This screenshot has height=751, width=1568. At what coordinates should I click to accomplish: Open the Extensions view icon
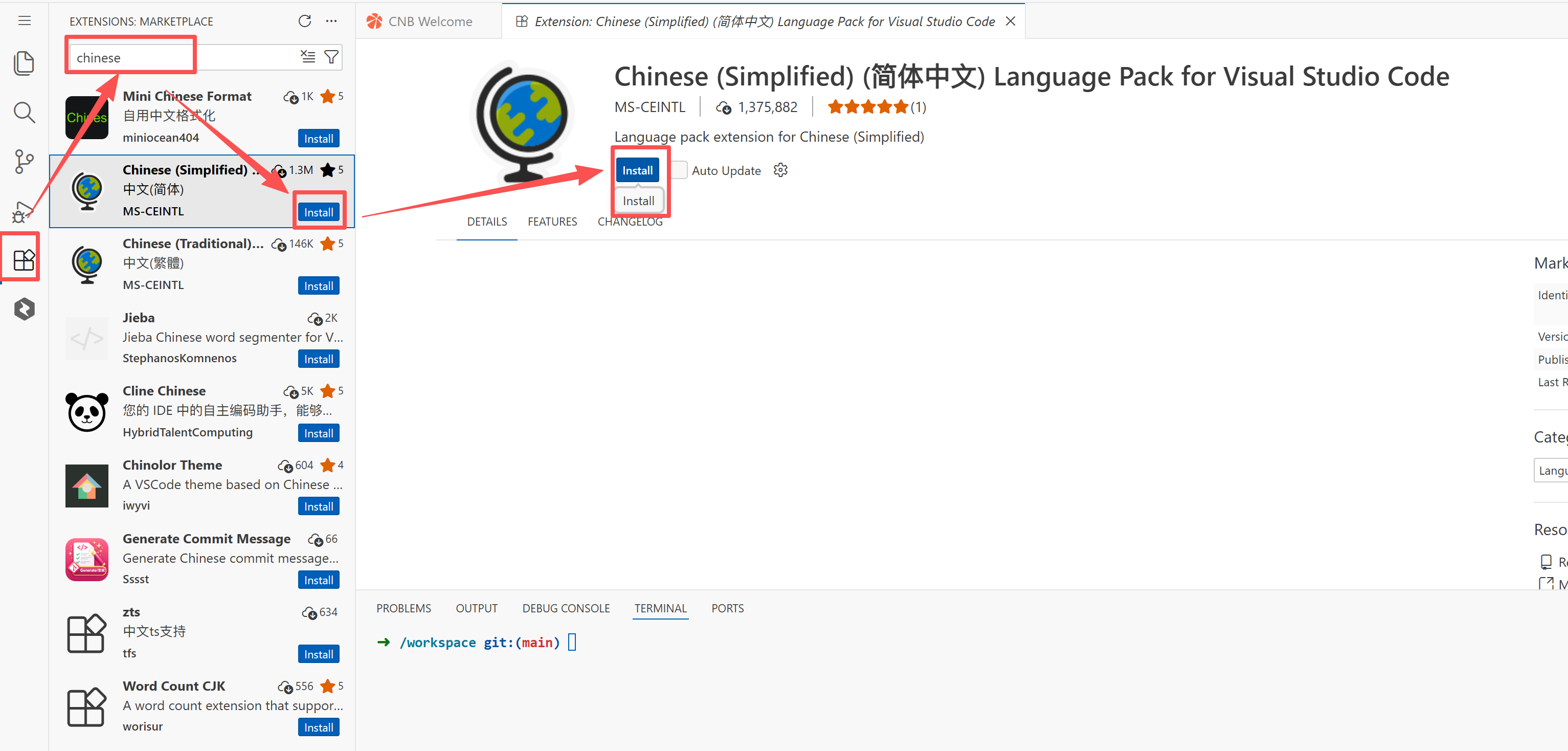click(24, 260)
